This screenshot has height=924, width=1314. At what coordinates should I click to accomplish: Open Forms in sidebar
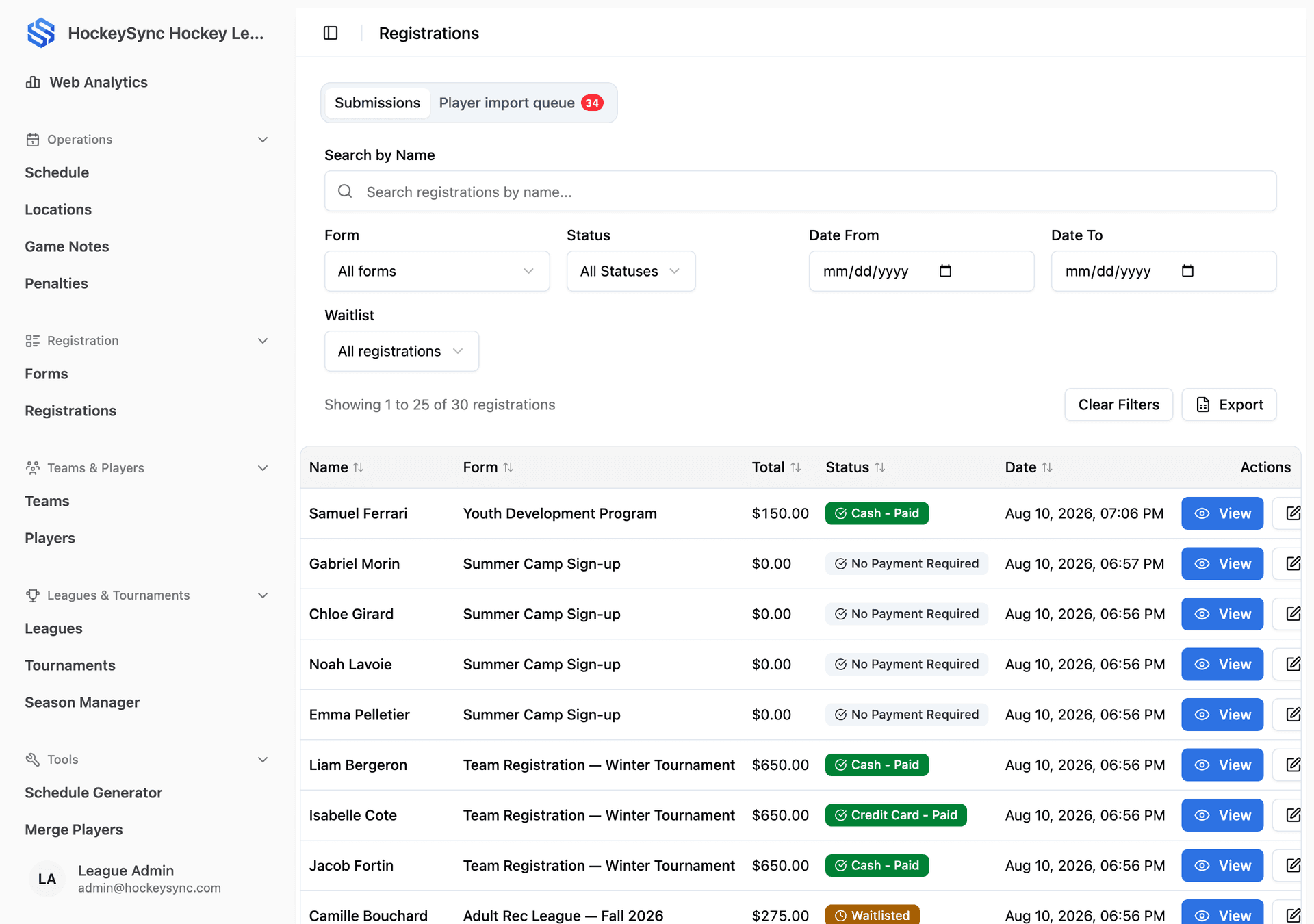[x=47, y=374]
